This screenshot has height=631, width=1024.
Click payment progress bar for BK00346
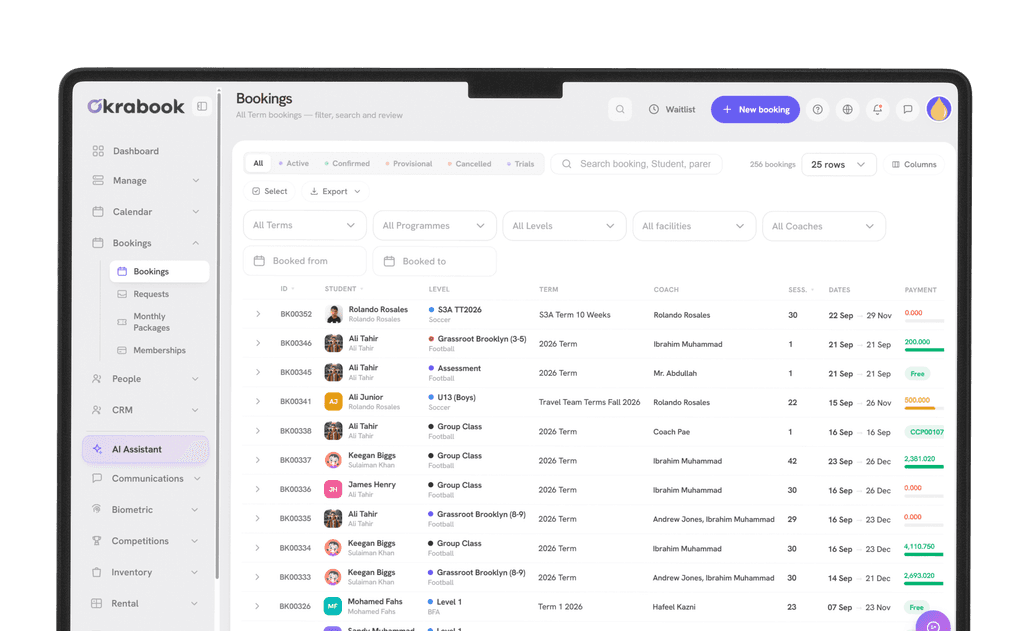point(924,350)
